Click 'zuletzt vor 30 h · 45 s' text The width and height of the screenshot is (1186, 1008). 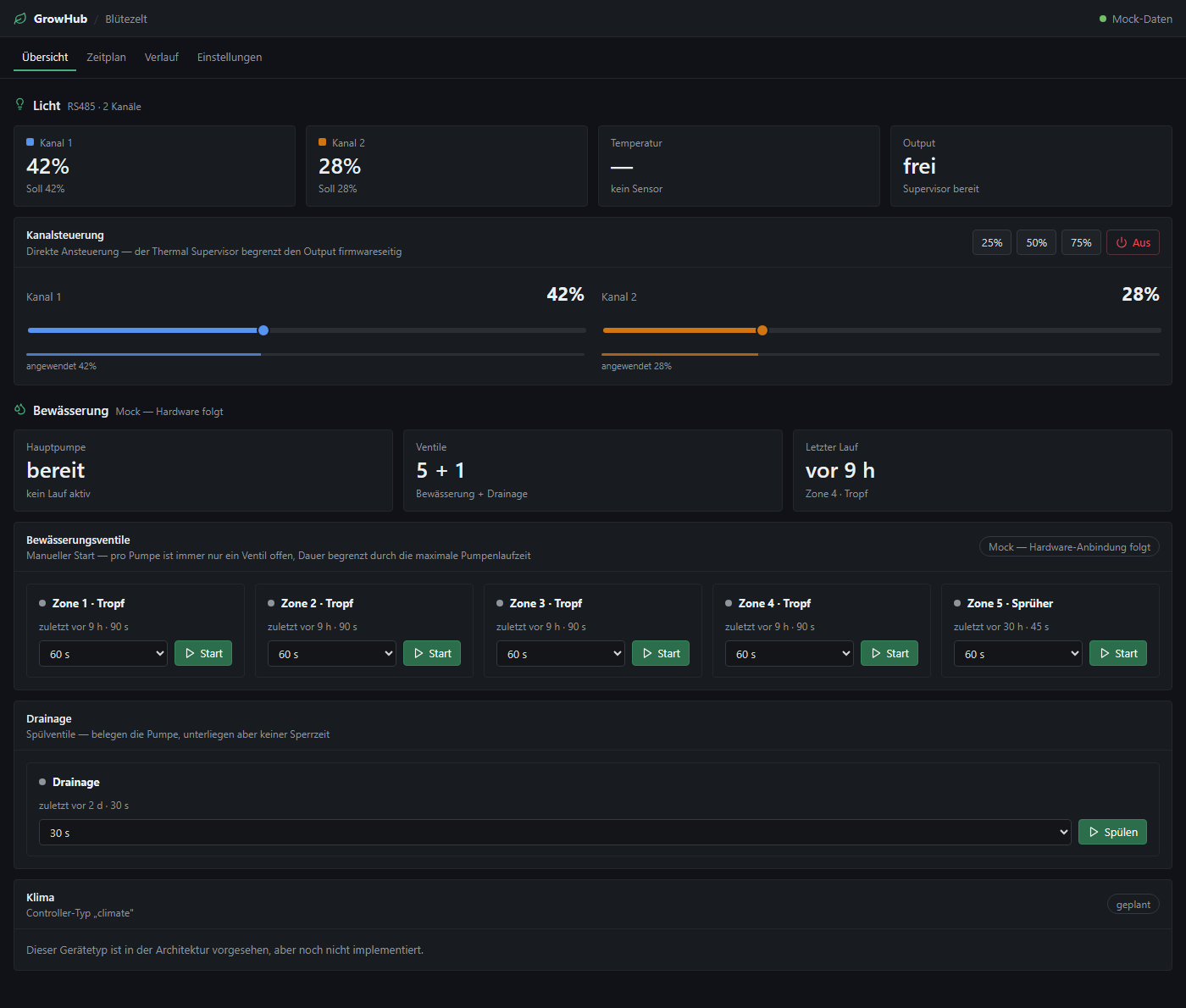tap(1001, 627)
